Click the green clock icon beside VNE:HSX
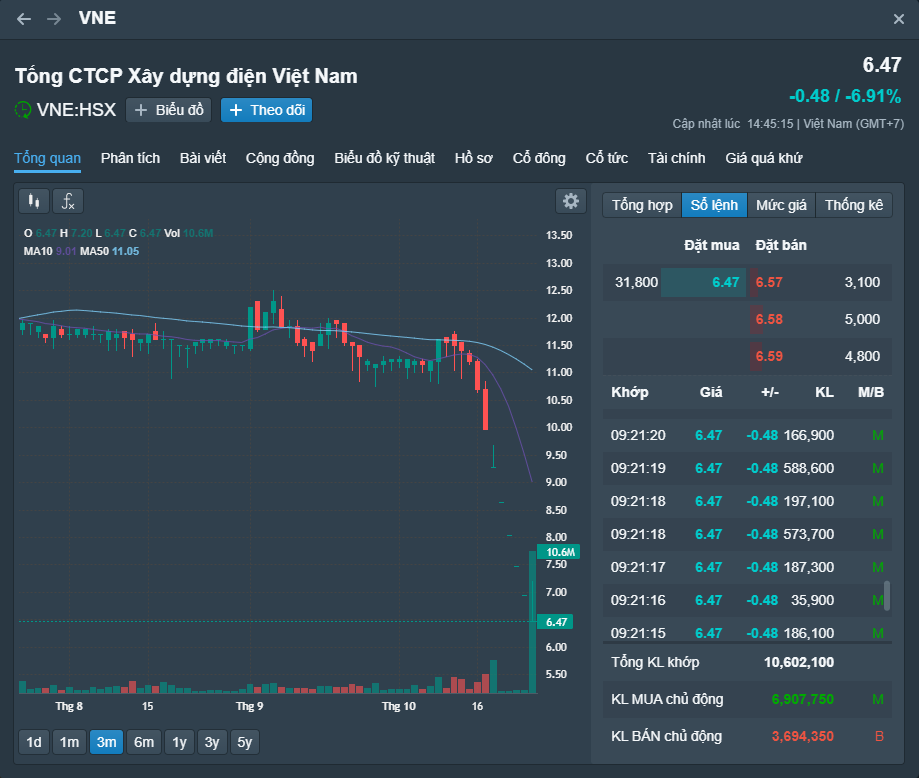 [x=23, y=110]
